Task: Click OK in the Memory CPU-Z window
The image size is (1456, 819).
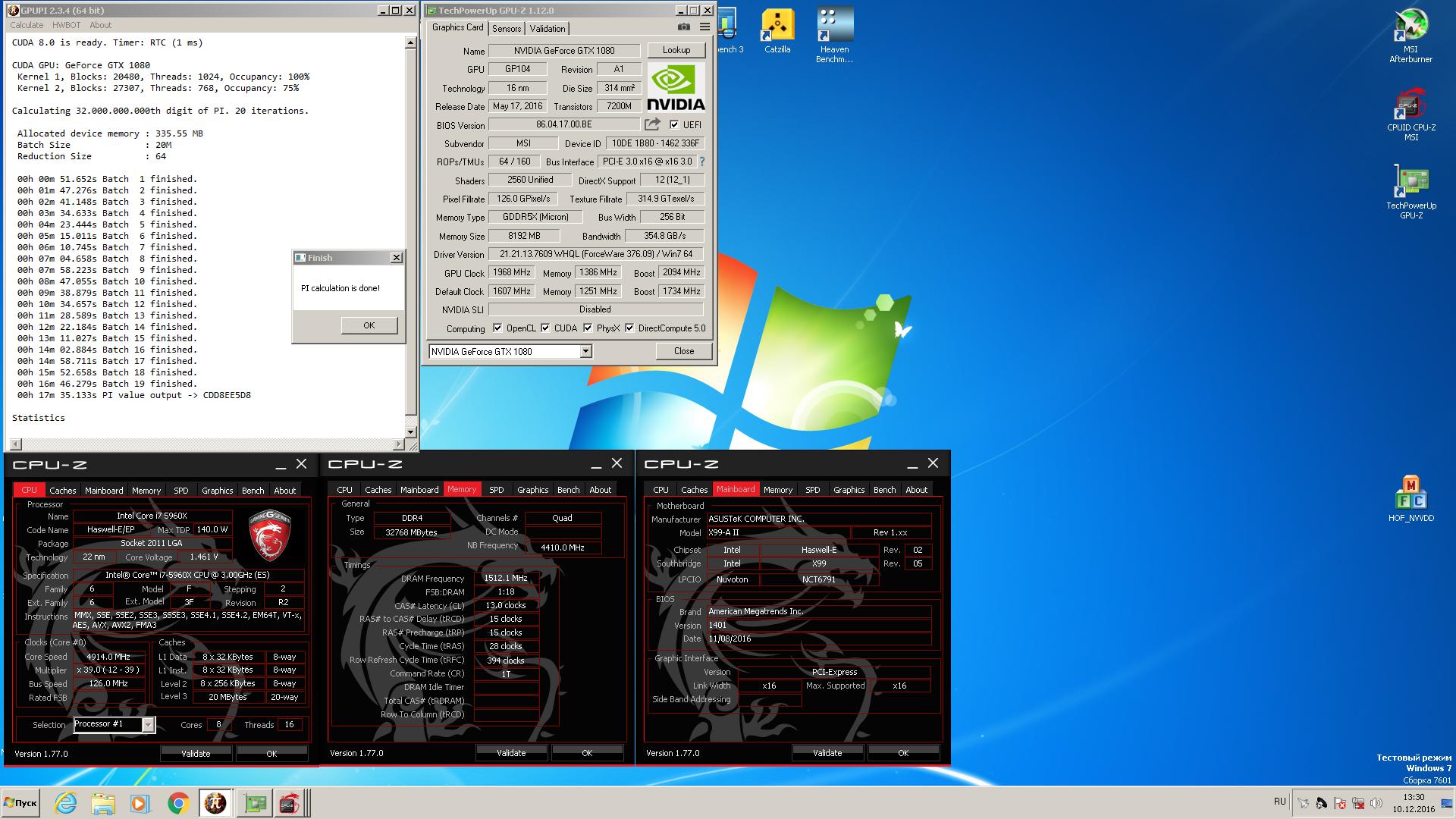Action: (x=587, y=753)
